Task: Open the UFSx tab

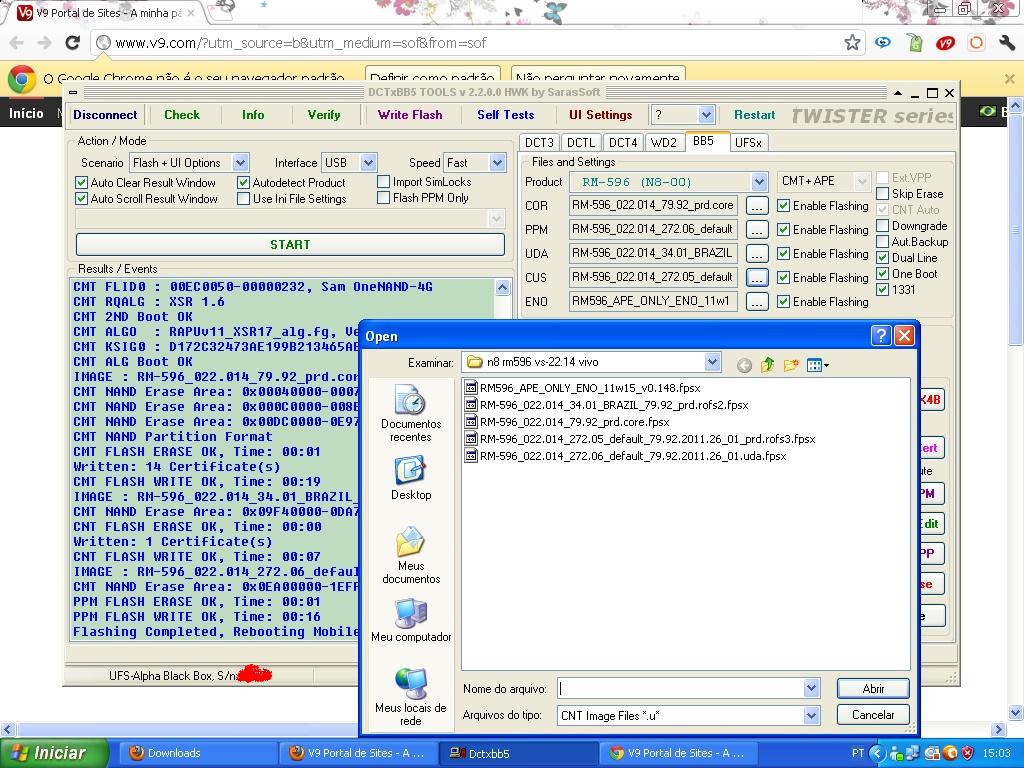Action: pos(748,142)
